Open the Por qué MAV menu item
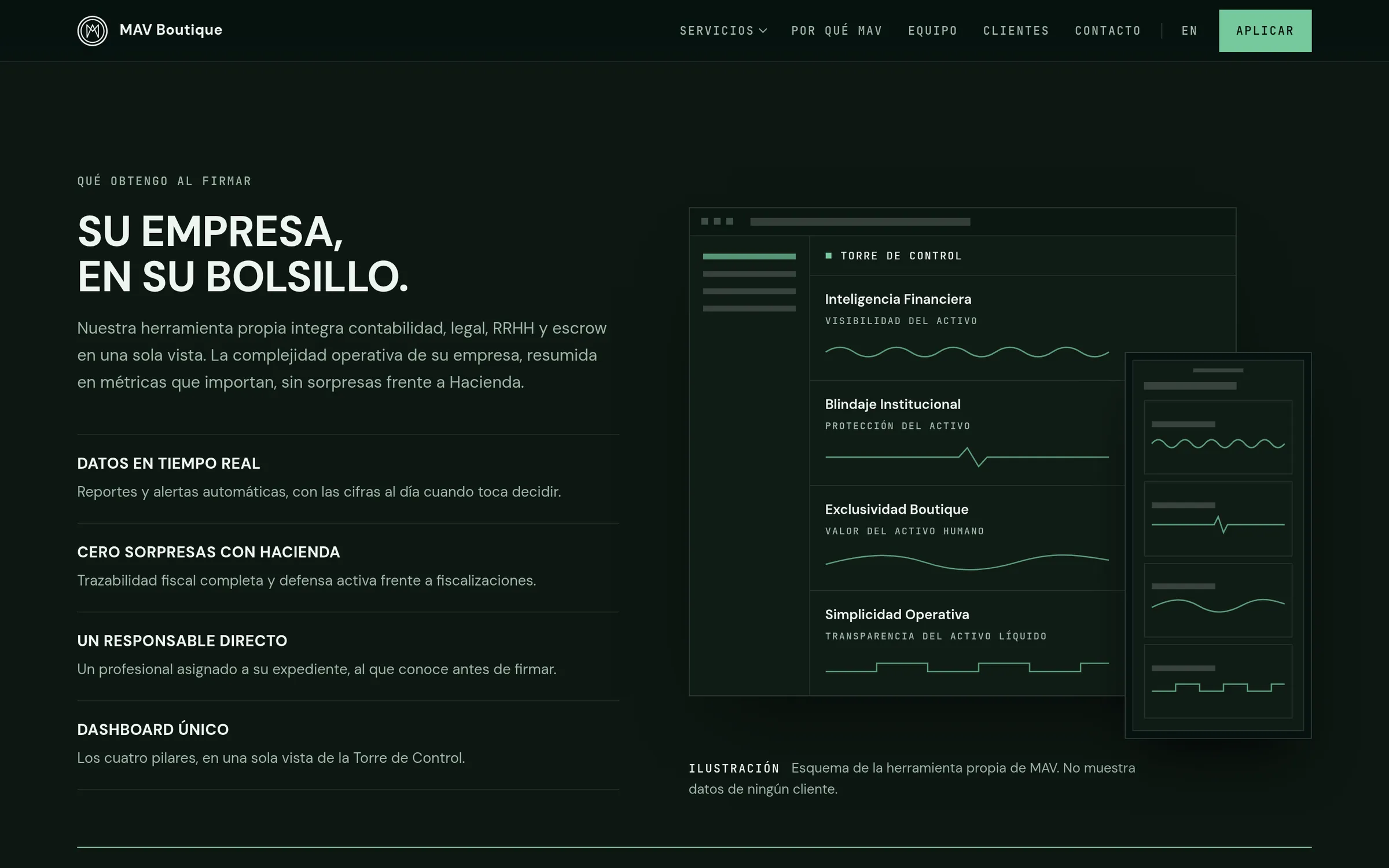This screenshot has height=868, width=1389. (836, 31)
